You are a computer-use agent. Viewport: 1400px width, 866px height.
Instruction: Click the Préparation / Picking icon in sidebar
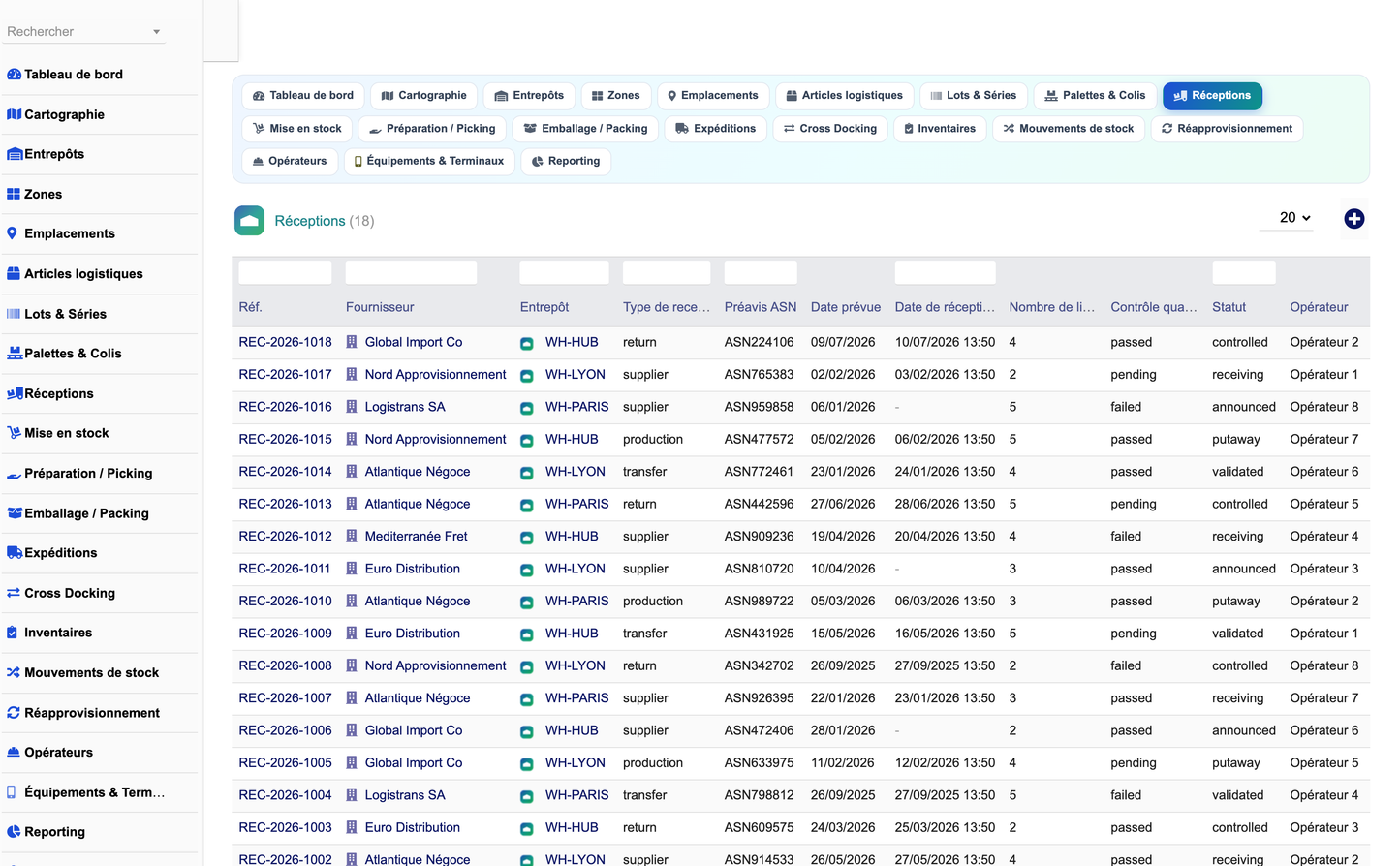14,474
